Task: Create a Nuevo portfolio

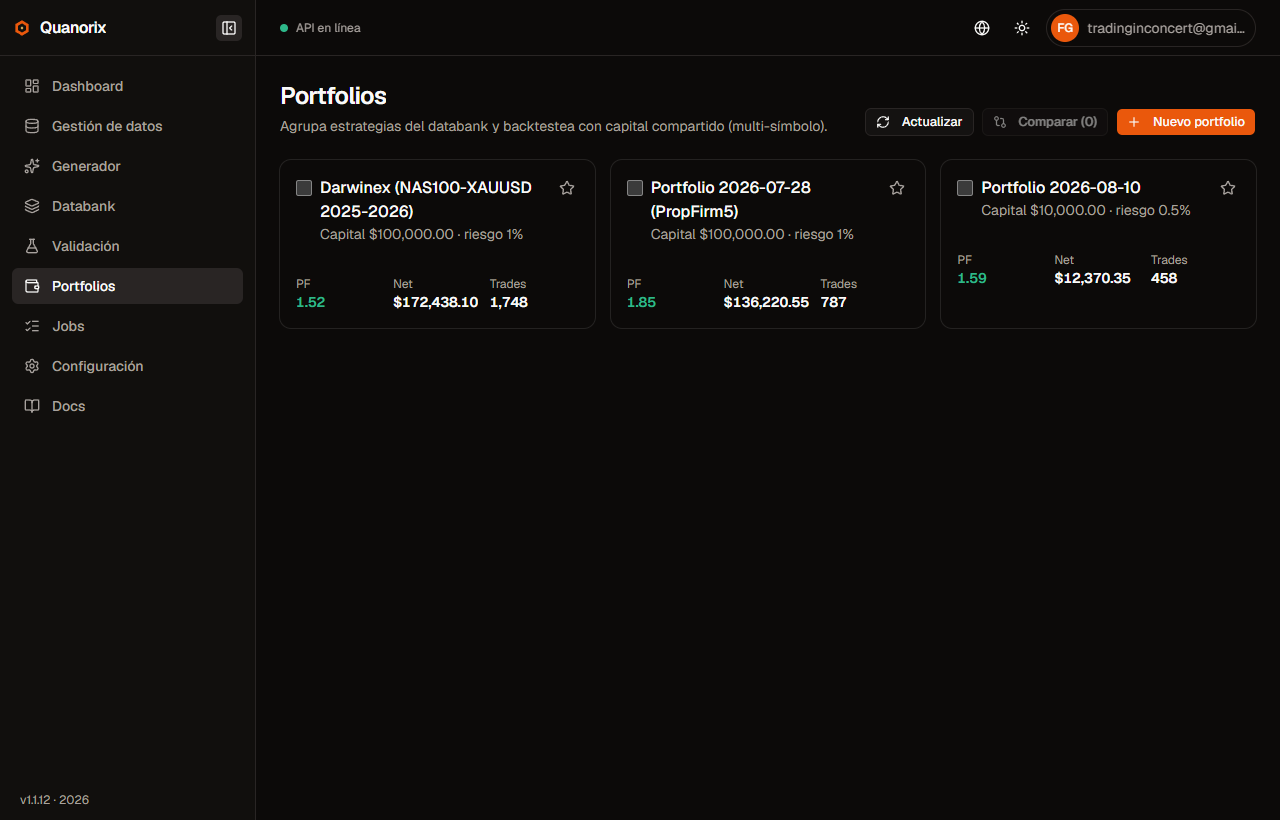Action: tap(1186, 122)
